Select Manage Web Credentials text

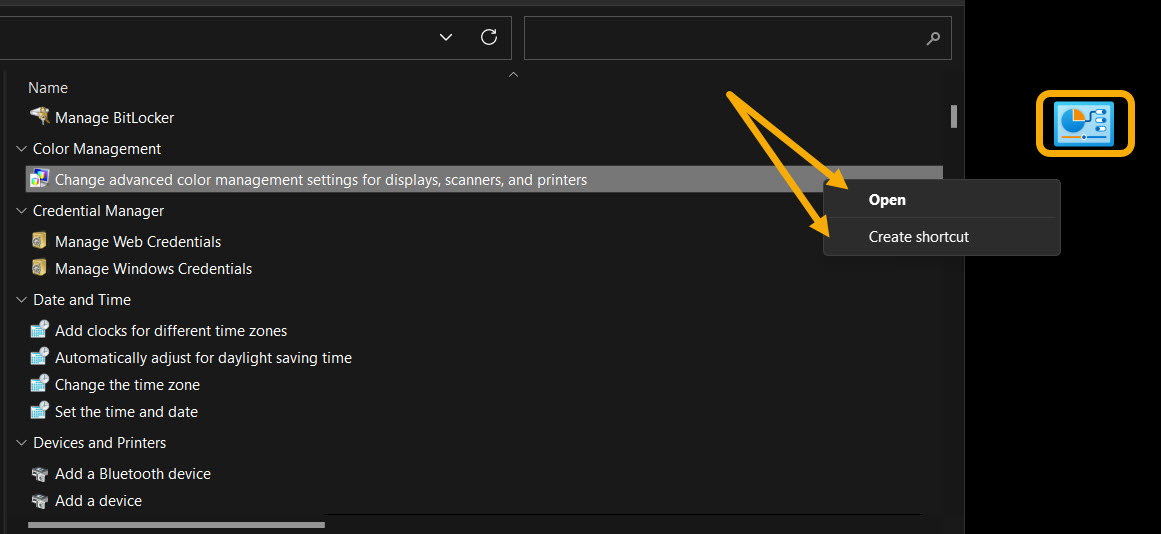pyautogui.click(x=138, y=241)
